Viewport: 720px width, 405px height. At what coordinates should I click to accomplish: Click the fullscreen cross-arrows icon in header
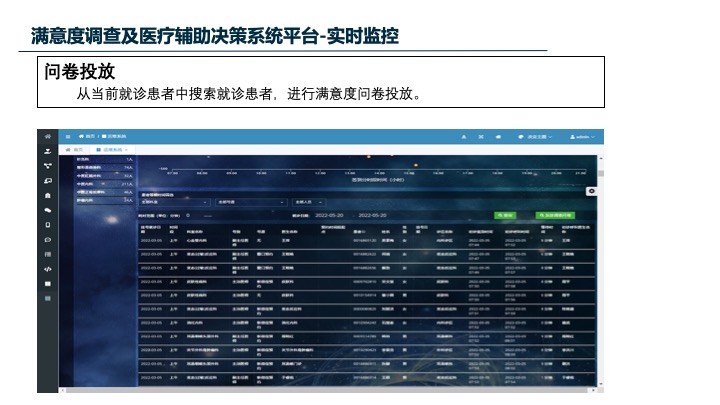481,137
